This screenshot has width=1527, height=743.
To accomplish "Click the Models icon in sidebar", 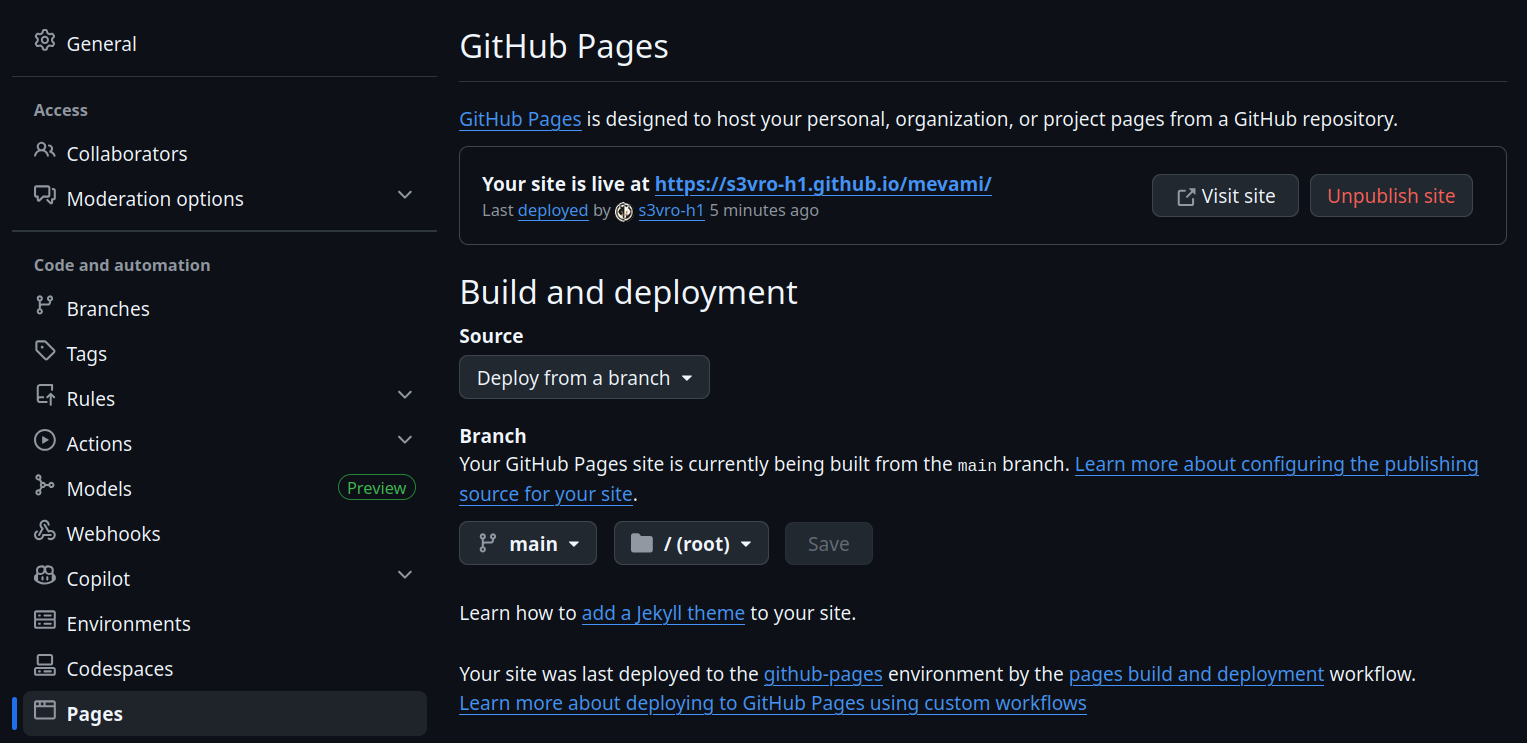I will pos(44,486).
